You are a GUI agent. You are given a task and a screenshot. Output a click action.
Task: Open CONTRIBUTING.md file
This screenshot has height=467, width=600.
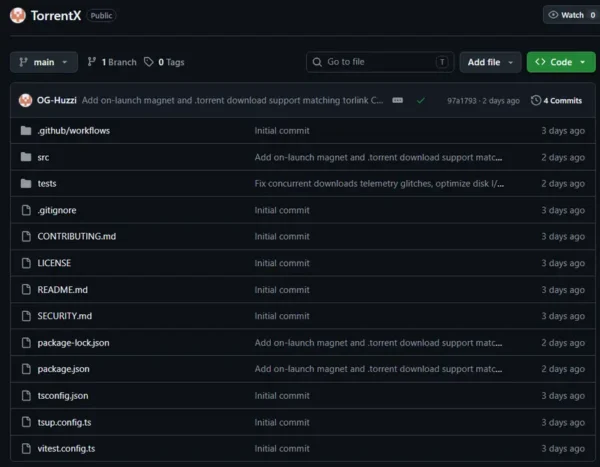pos(77,237)
